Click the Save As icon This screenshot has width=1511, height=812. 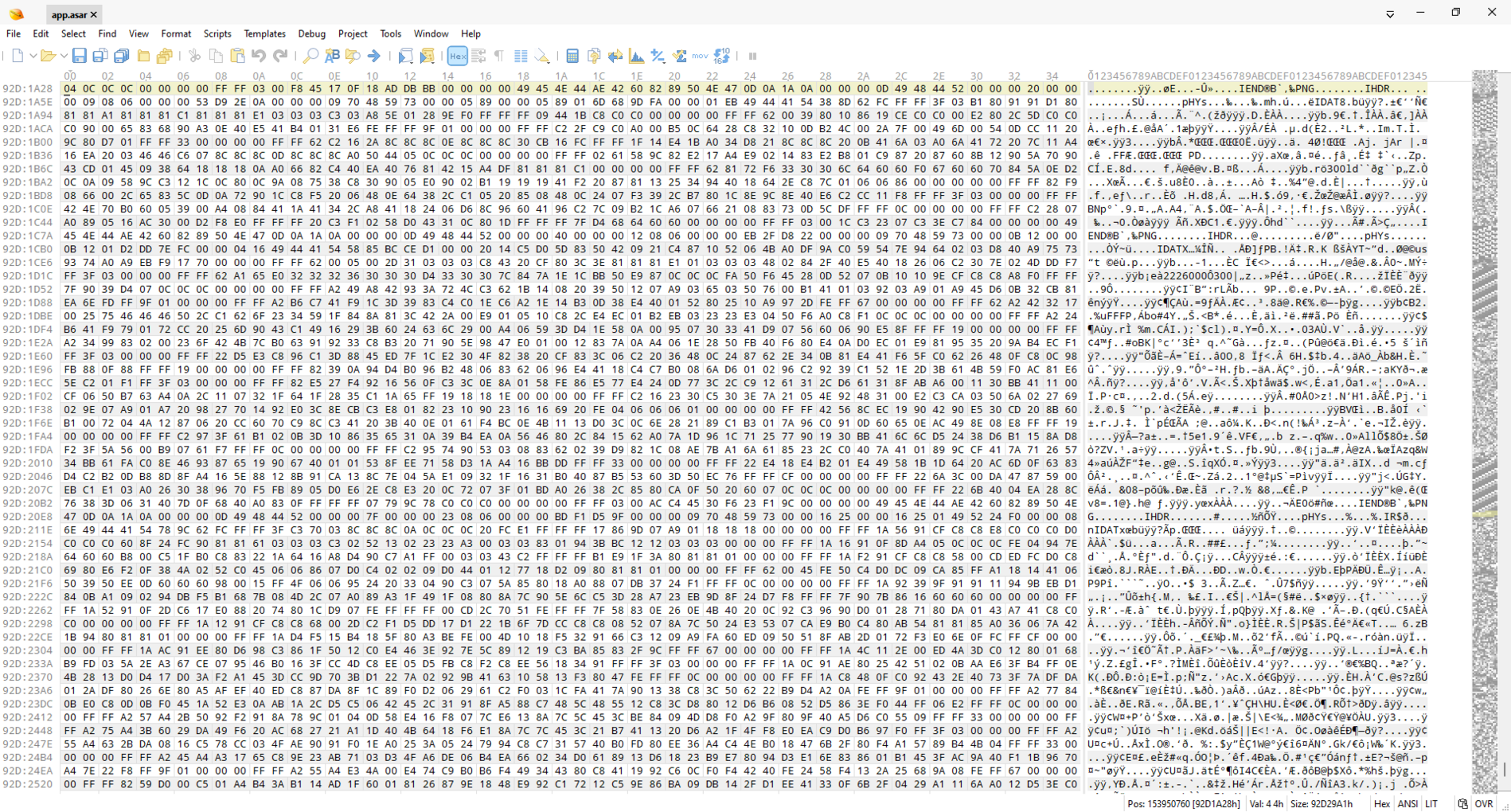click(x=100, y=56)
